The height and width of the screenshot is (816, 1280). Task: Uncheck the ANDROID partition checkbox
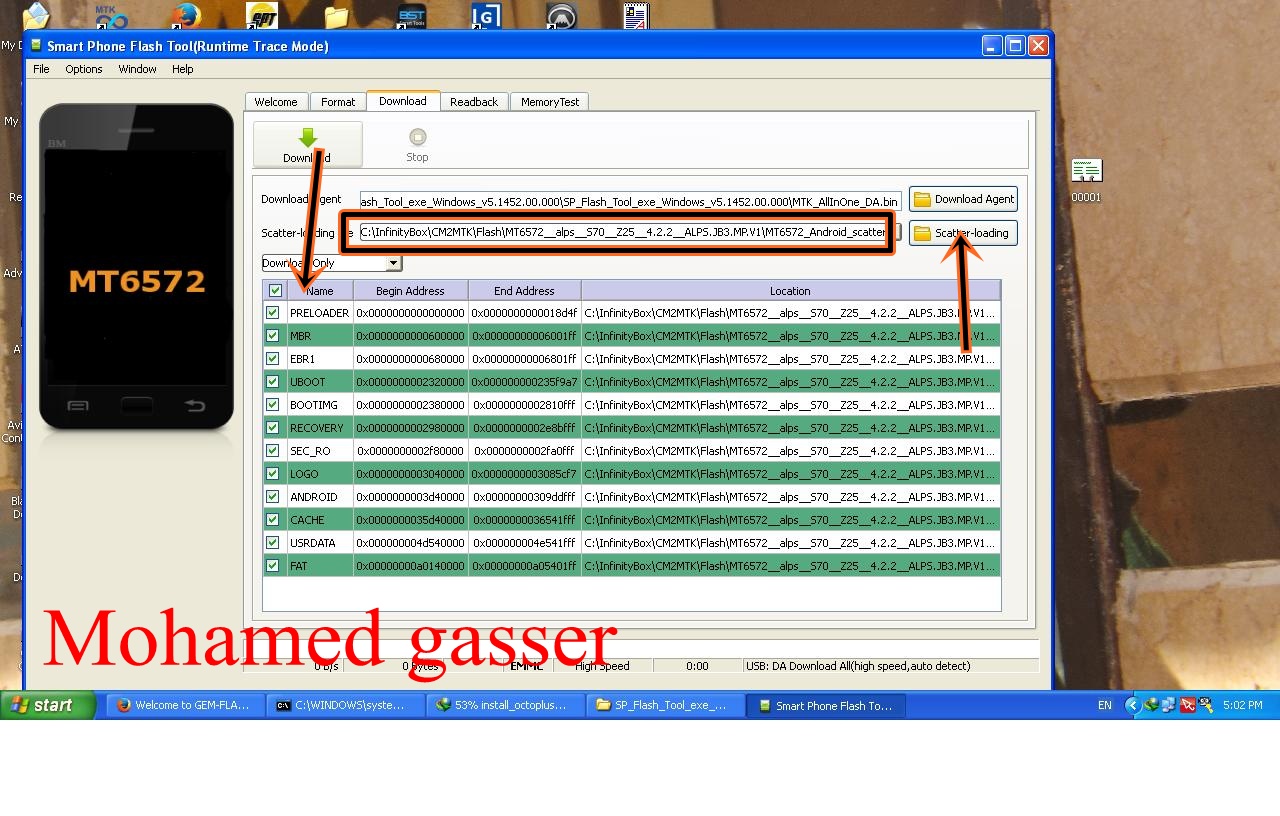[272, 497]
